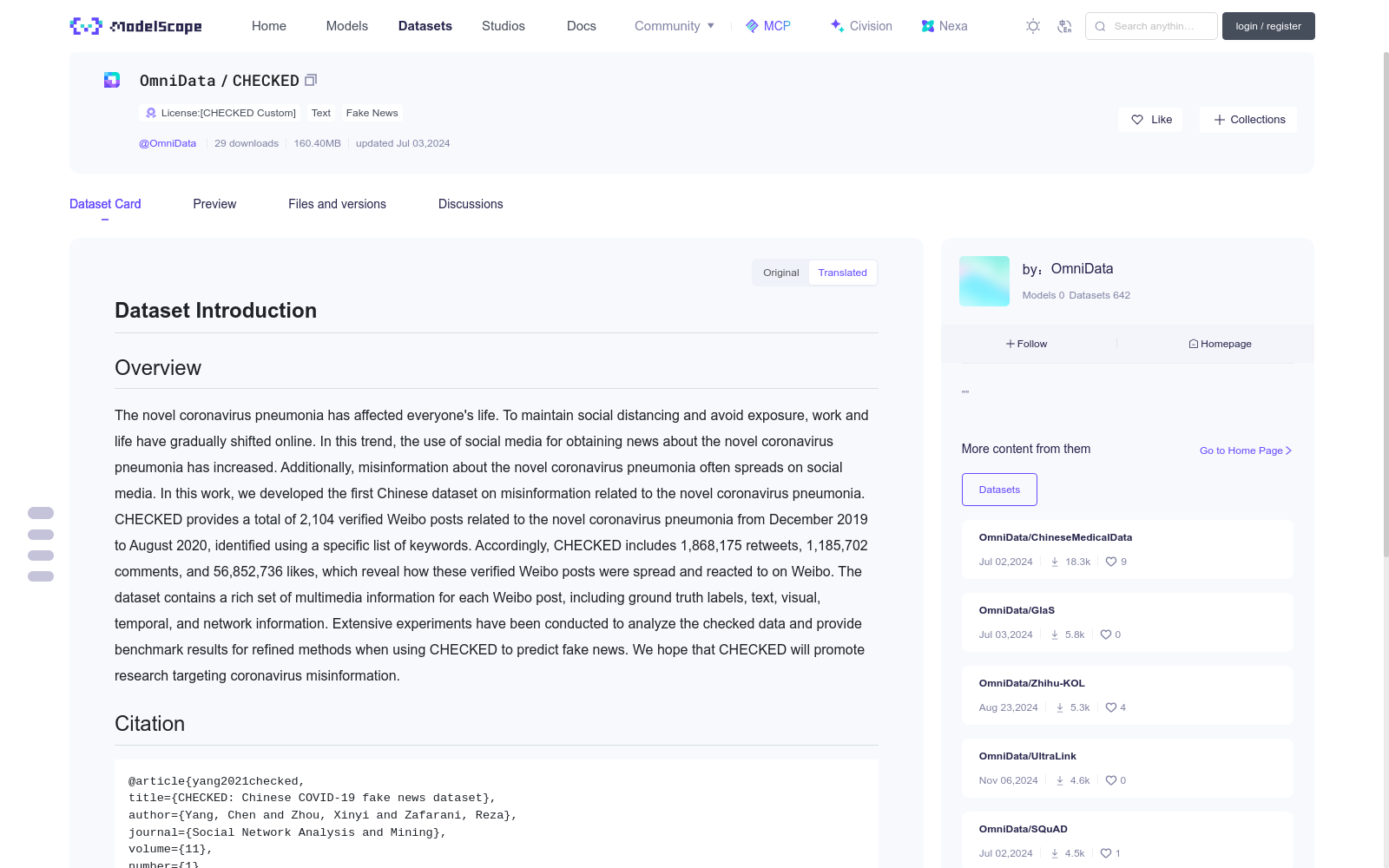This screenshot has height=868, width=1389.
Task: Click the login / register button
Action: coord(1268,26)
